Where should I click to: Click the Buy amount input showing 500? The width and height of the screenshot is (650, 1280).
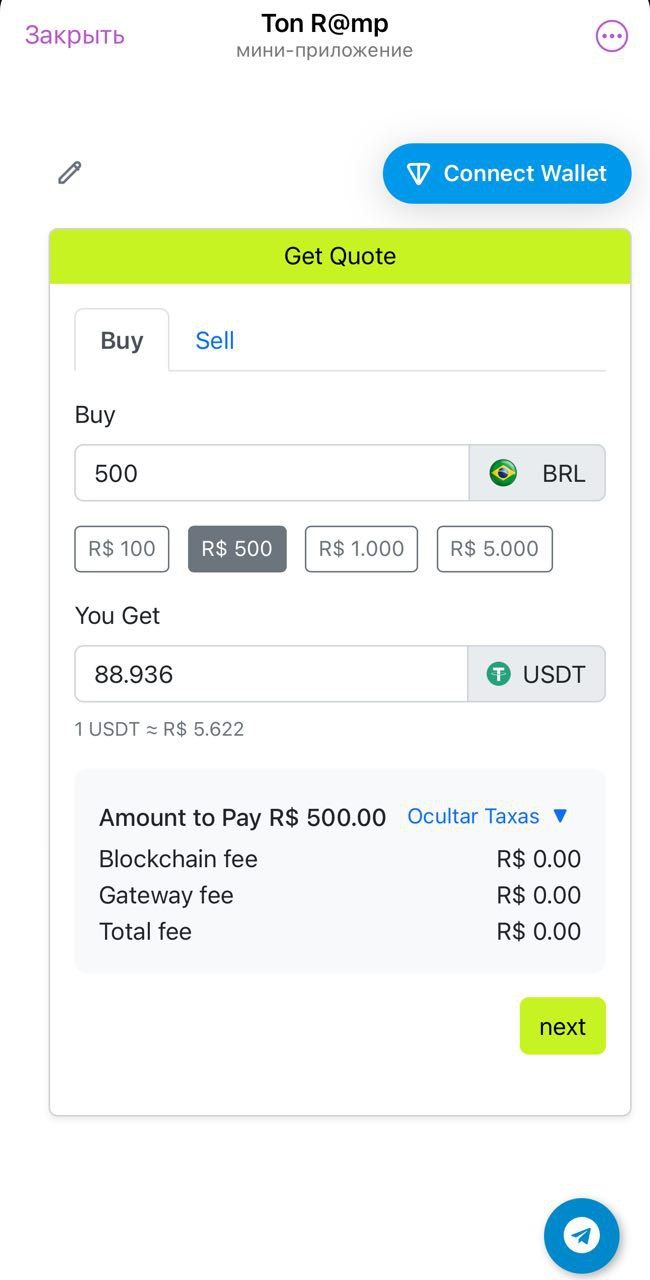tap(270, 472)
